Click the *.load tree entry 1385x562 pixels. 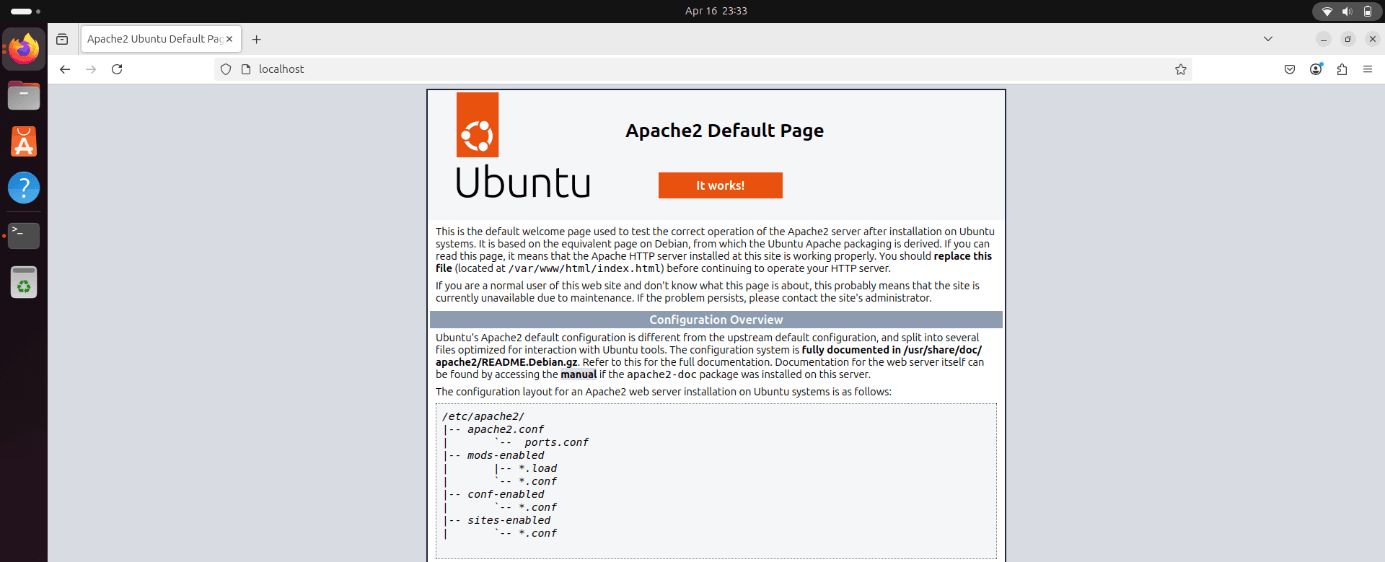point(537,468)
